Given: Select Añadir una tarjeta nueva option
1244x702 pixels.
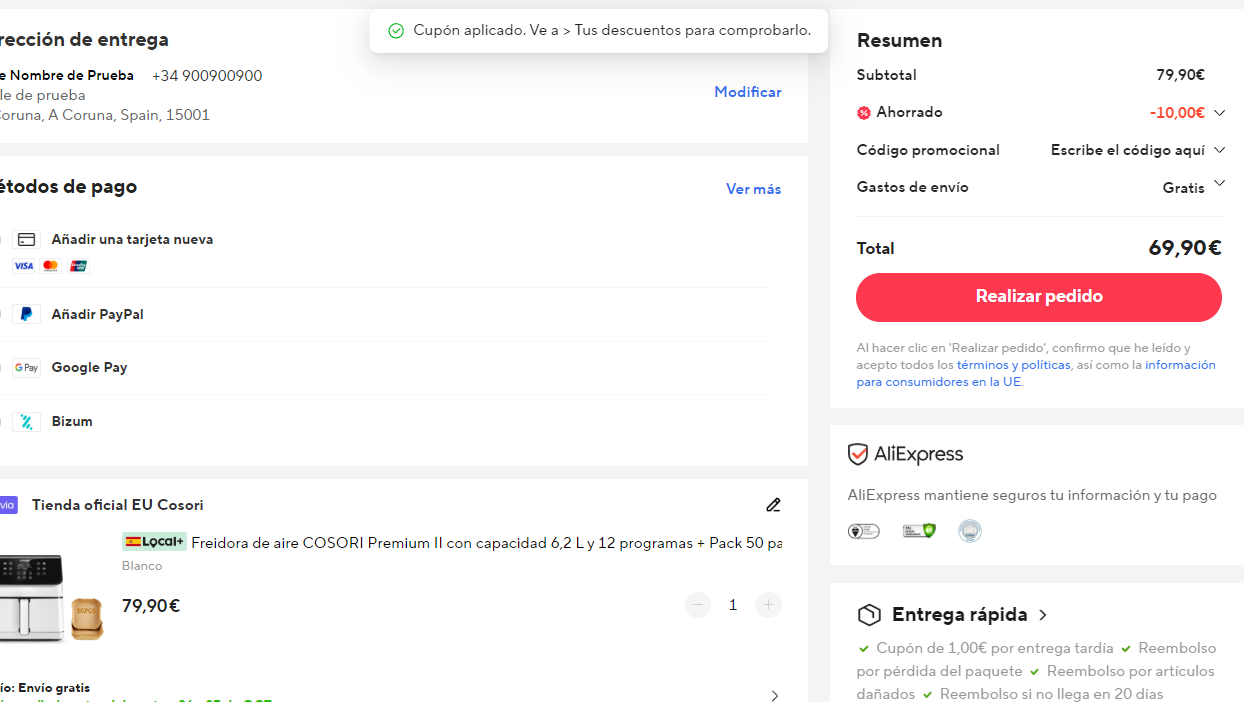Looking at the screenshot, I should (132, 240).
